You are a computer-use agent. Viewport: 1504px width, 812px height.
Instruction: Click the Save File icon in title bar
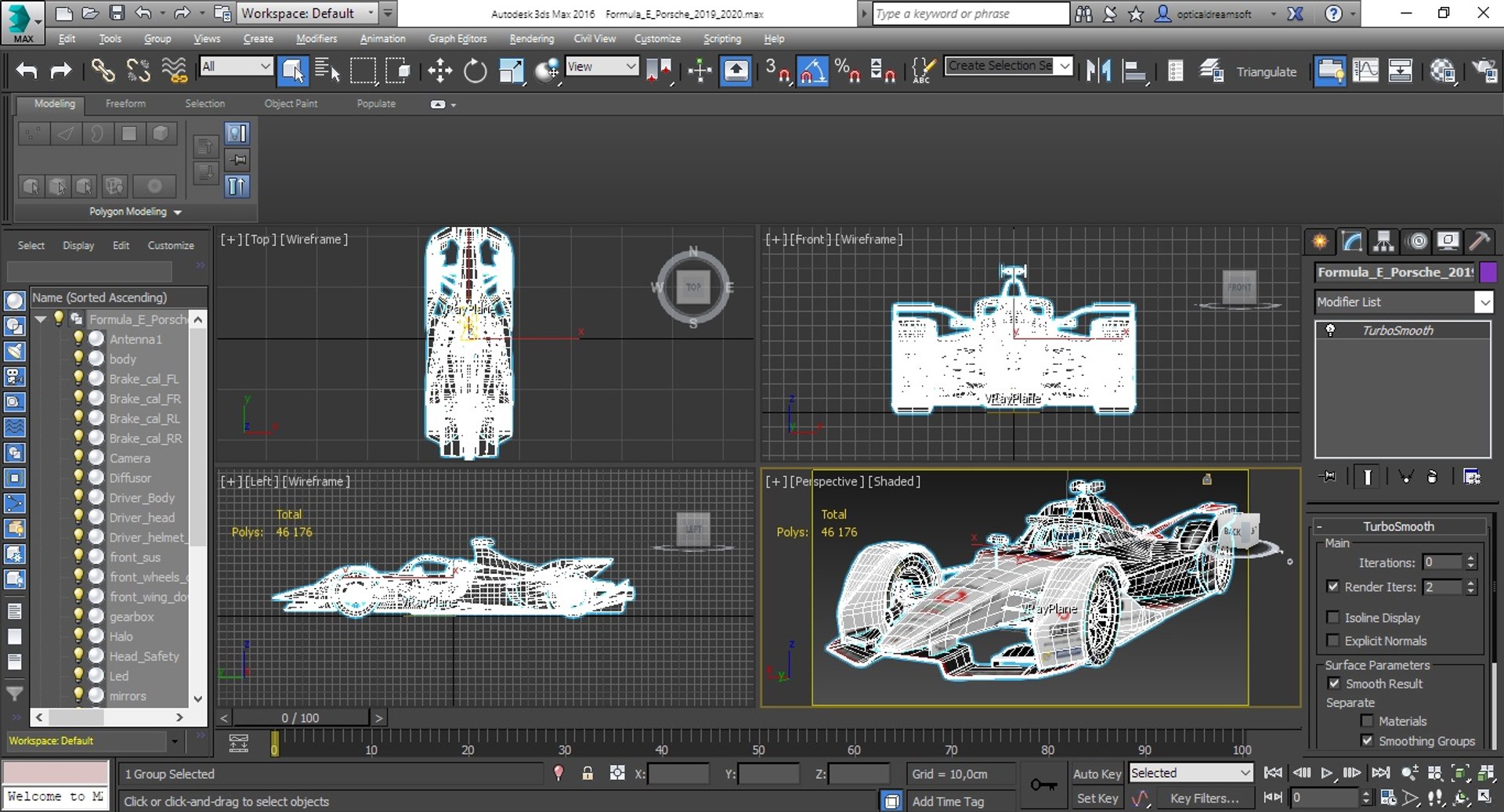tap(117, 13)
